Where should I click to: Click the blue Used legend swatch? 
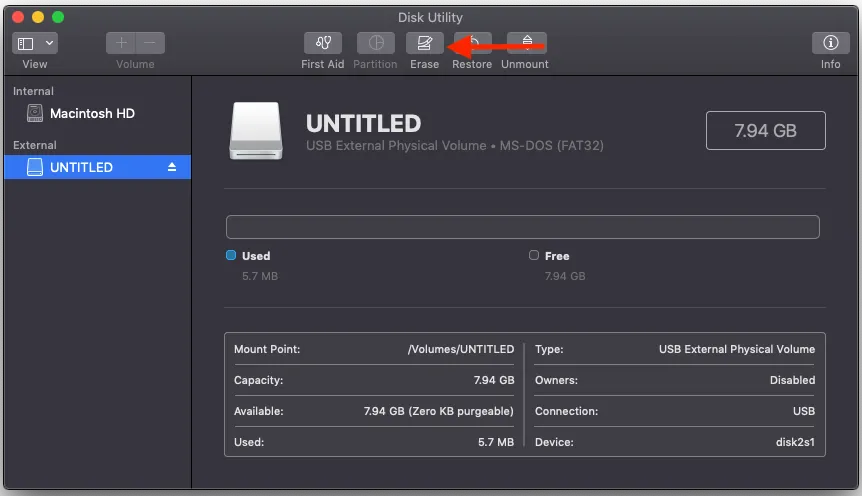(x=231, y=255)
